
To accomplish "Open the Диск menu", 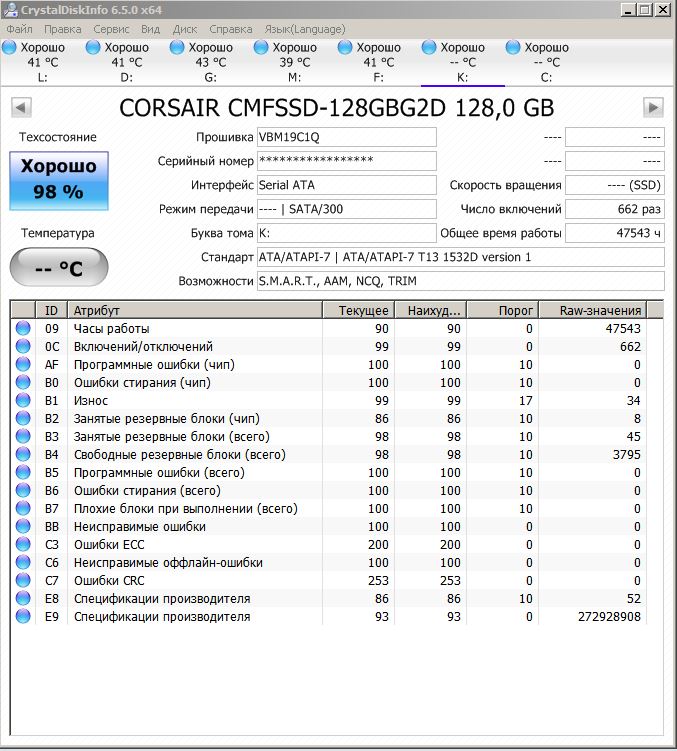I will point(185,29).
